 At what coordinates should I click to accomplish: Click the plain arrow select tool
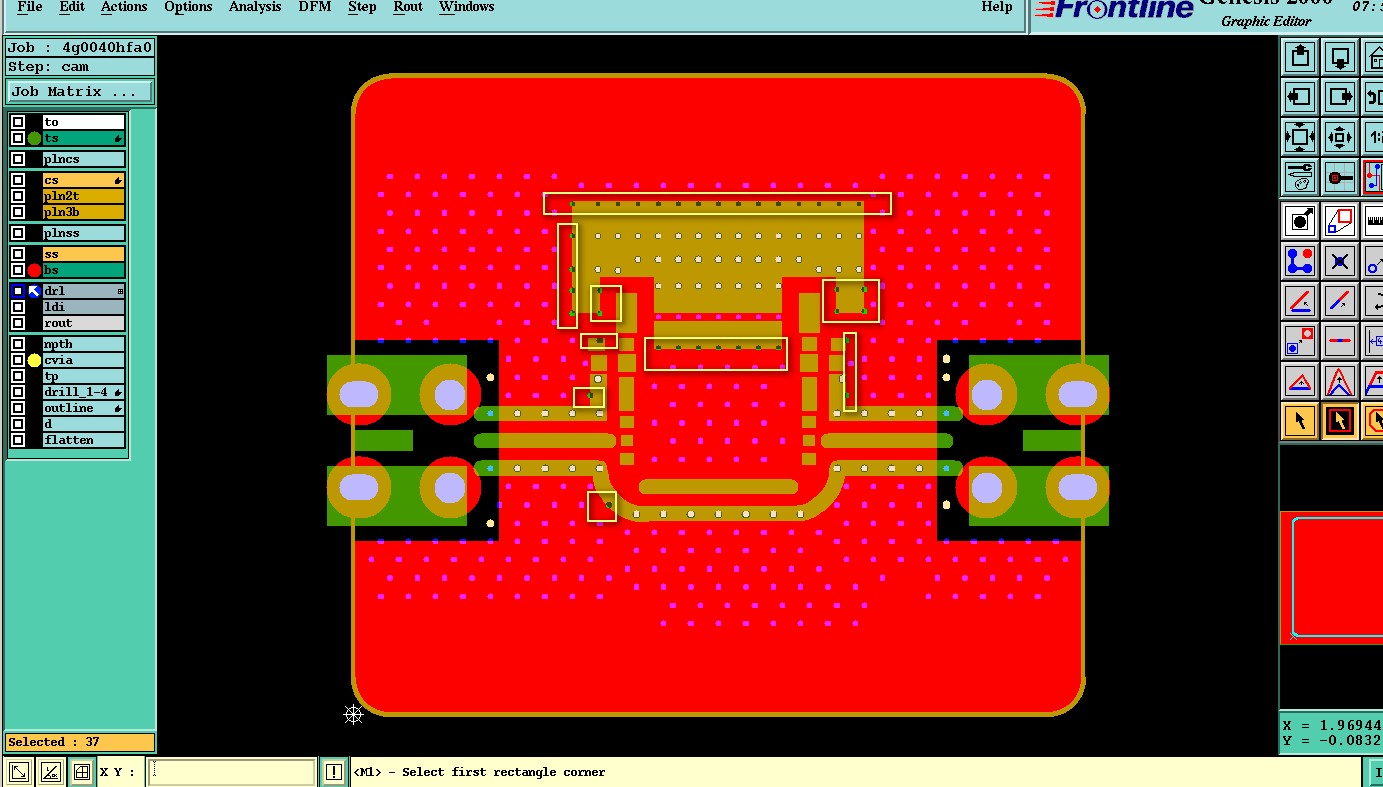click(1300, 421)
